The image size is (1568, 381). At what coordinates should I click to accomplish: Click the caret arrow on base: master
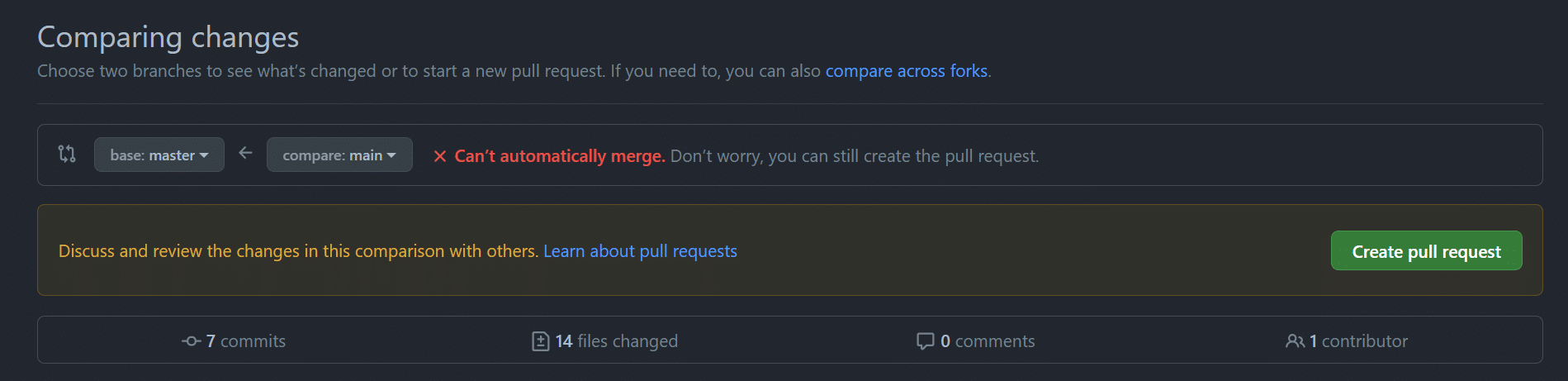coord(204,155)
